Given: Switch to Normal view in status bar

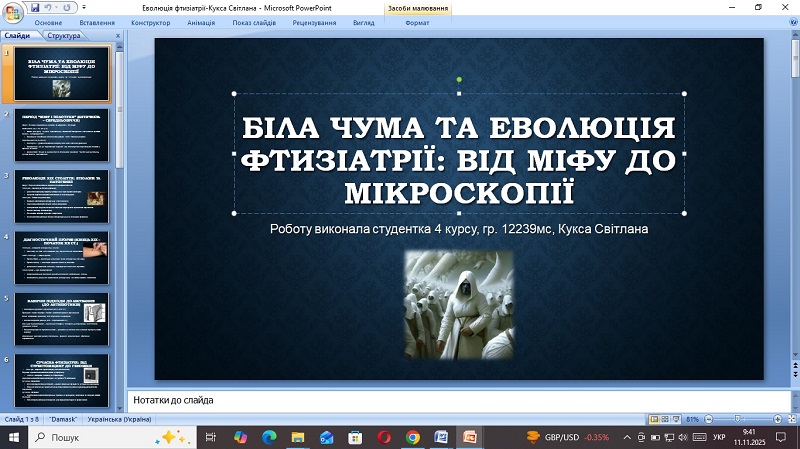Looking at the screenshot, I should [654, 419].
